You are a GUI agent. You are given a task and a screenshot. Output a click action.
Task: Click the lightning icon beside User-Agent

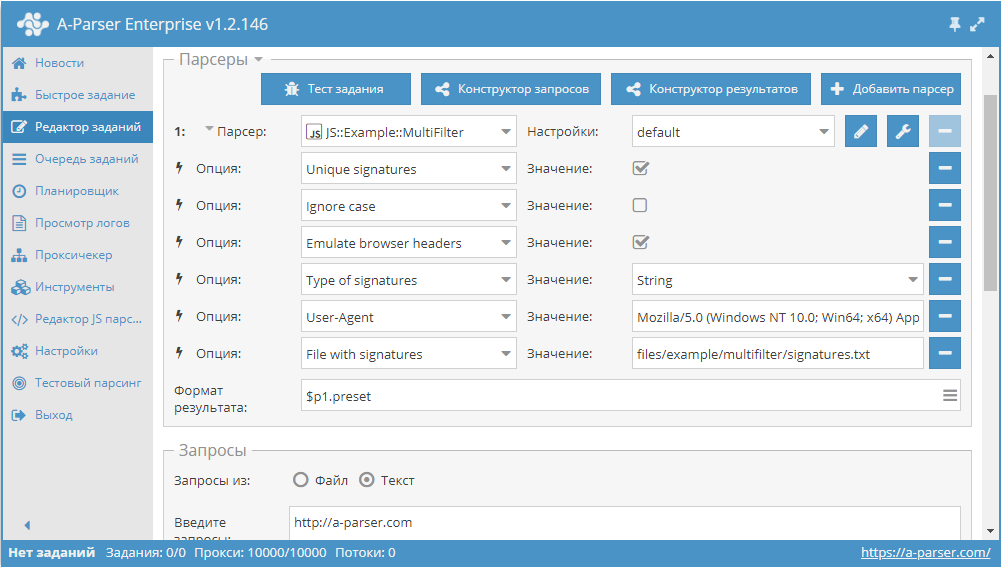coord(179,316)
